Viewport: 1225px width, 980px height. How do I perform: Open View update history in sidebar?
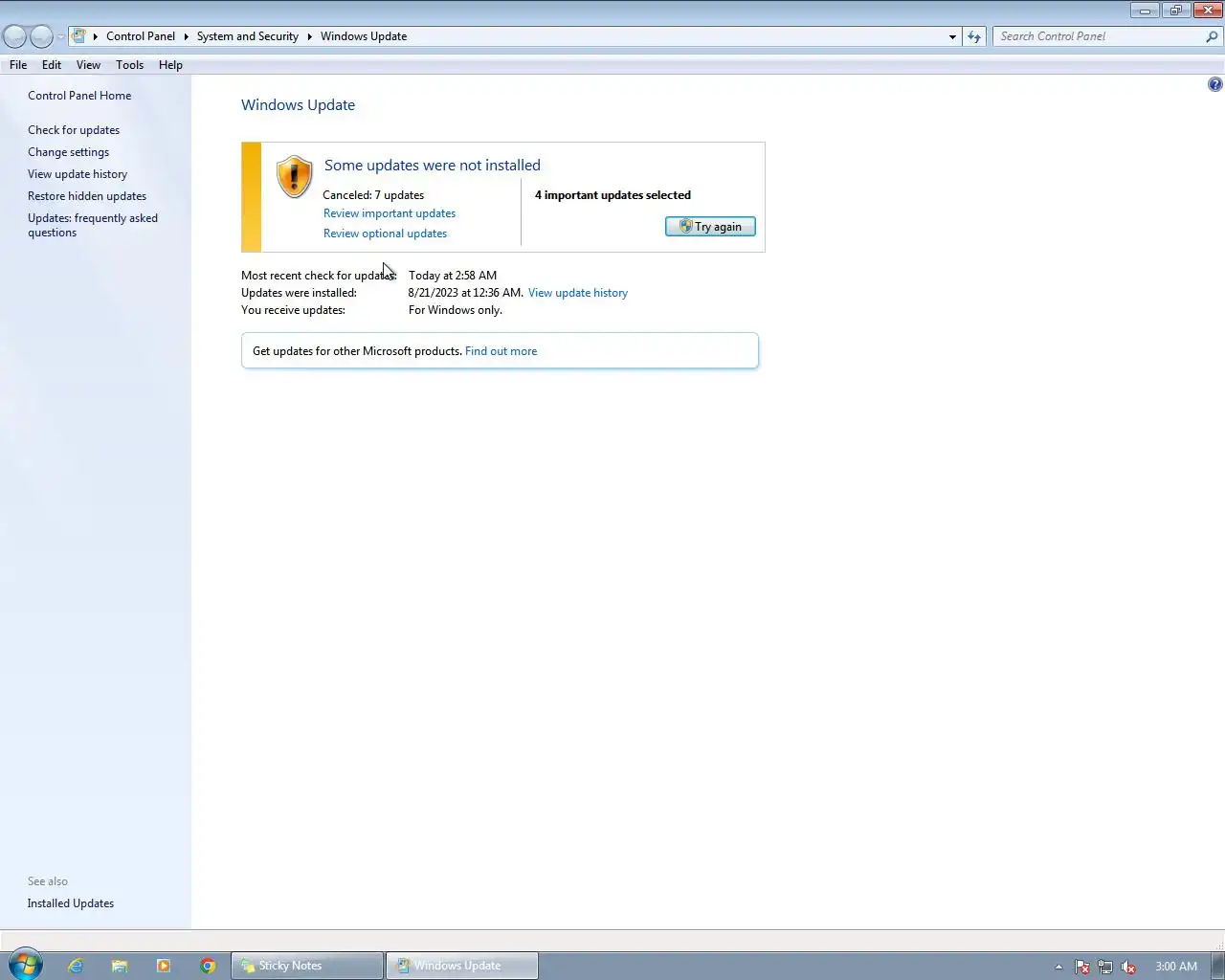(x=78, y=174)
